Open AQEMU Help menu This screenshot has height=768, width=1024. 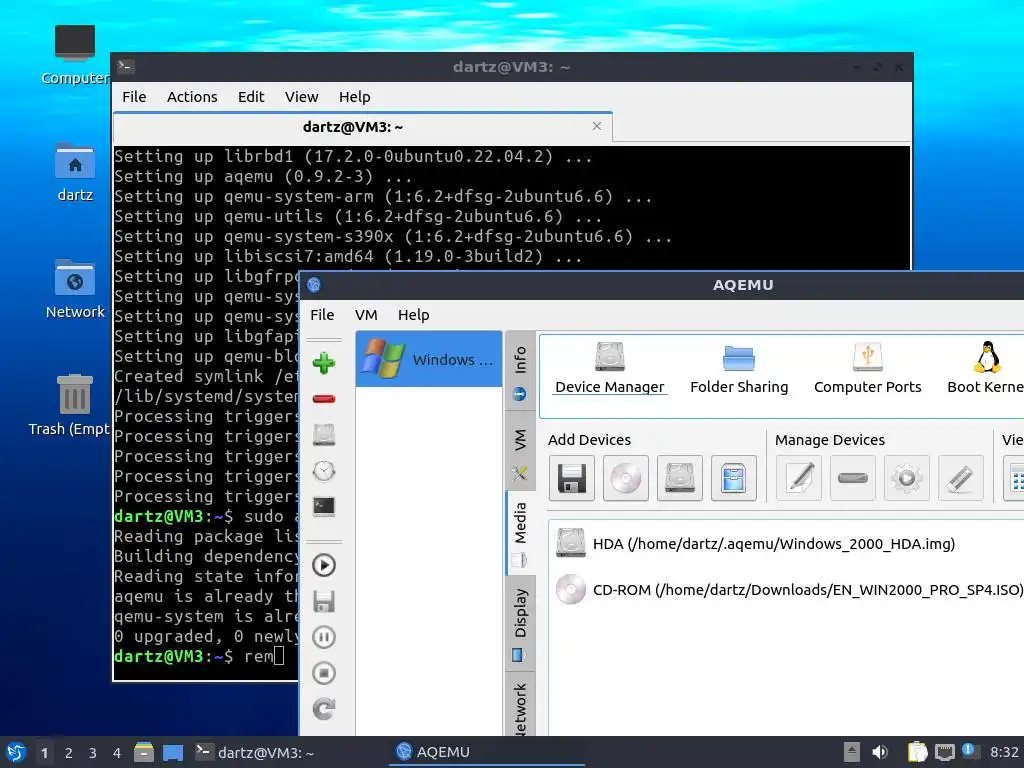click(413, 315)
